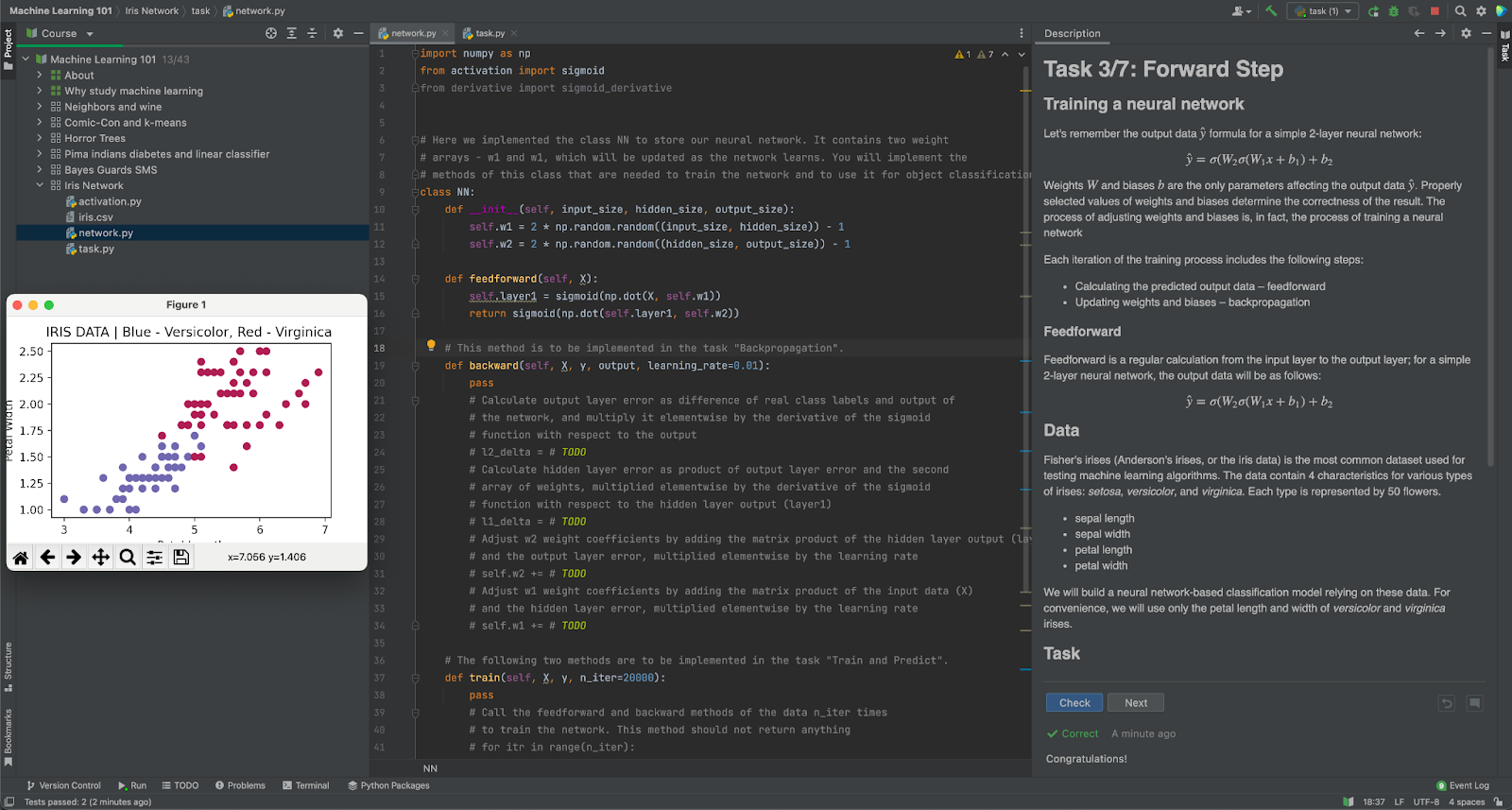Stop execution with the red square
The width and height of the screenshot is (1512, 810).
[x=1435, y=11]
